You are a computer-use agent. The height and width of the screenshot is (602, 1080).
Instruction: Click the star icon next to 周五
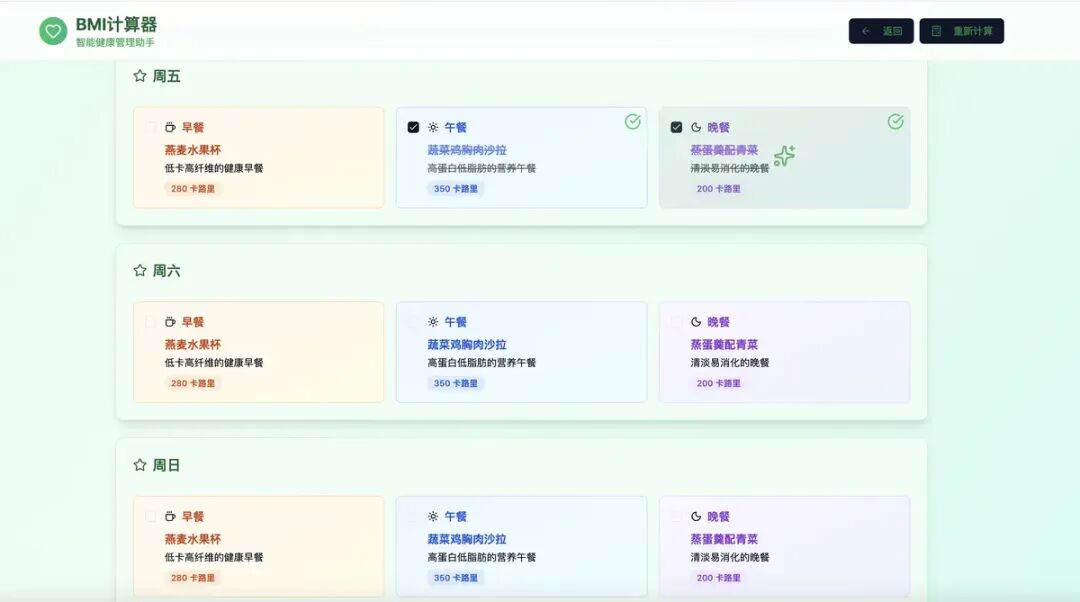click(x=138, y=75)
